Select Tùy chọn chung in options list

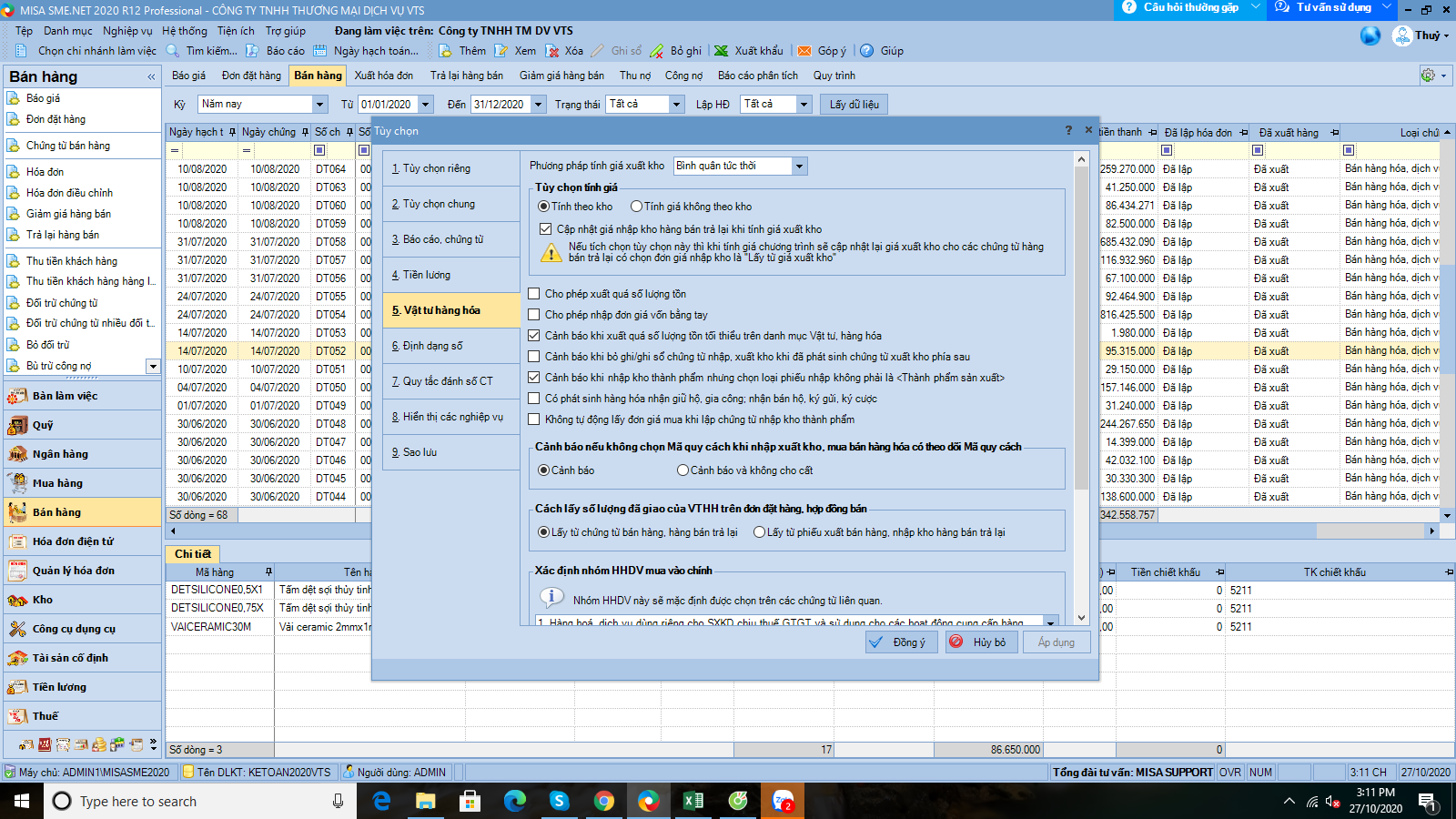click(x=451, y=204)
